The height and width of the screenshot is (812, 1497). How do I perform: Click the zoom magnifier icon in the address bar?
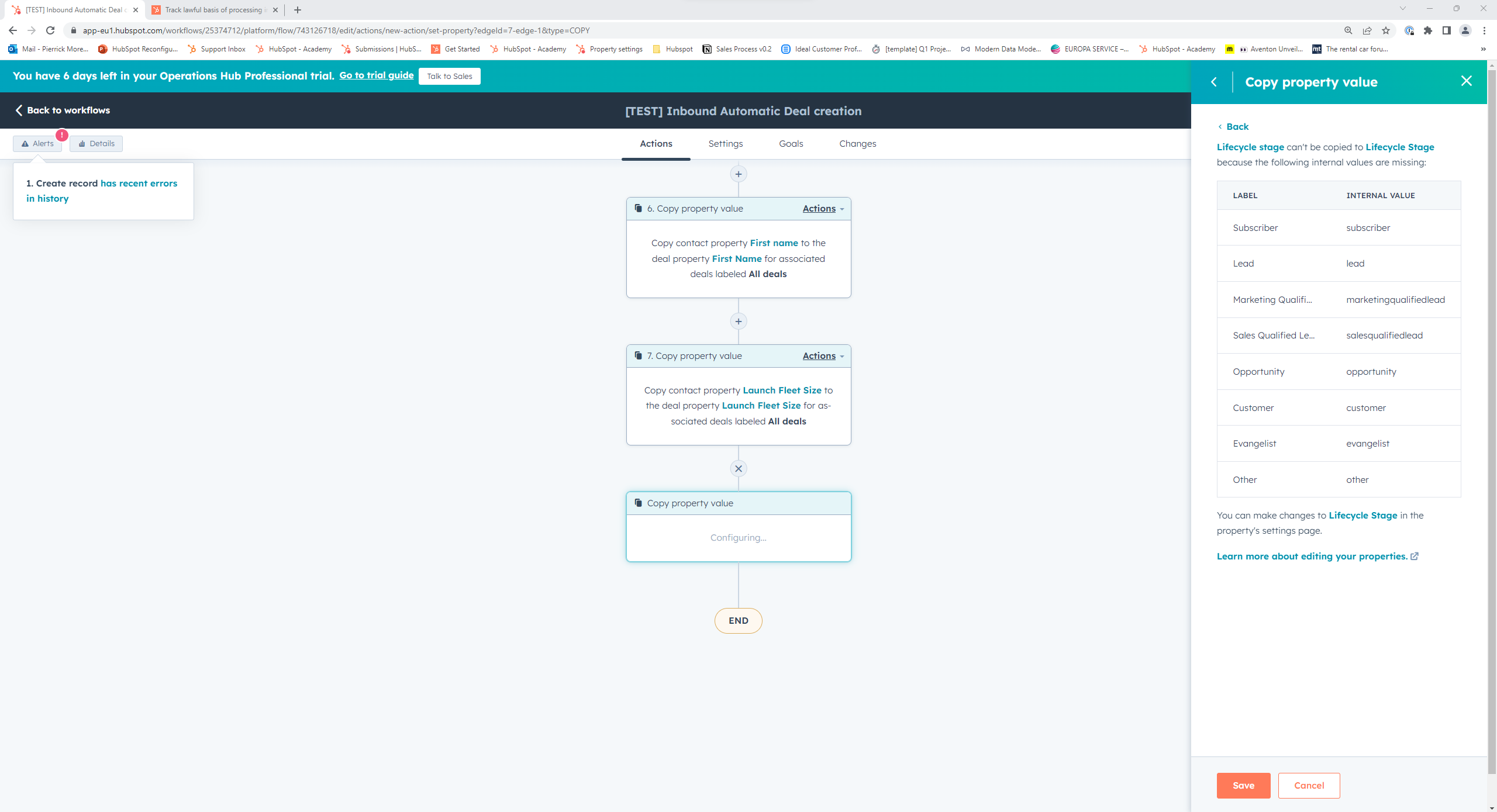(x=1348, y=30)
